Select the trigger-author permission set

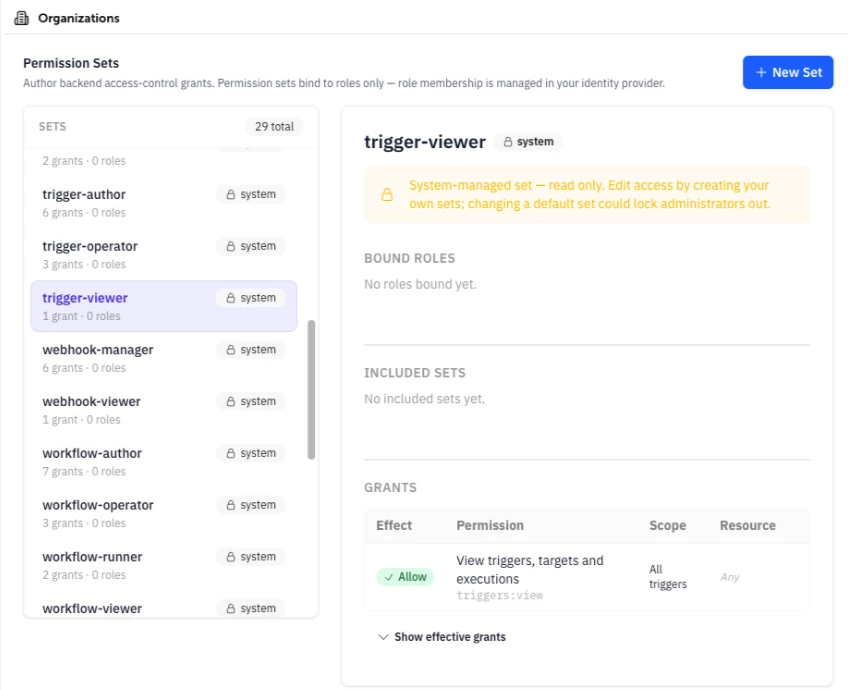pyautogui.click(x=163, y=203)
